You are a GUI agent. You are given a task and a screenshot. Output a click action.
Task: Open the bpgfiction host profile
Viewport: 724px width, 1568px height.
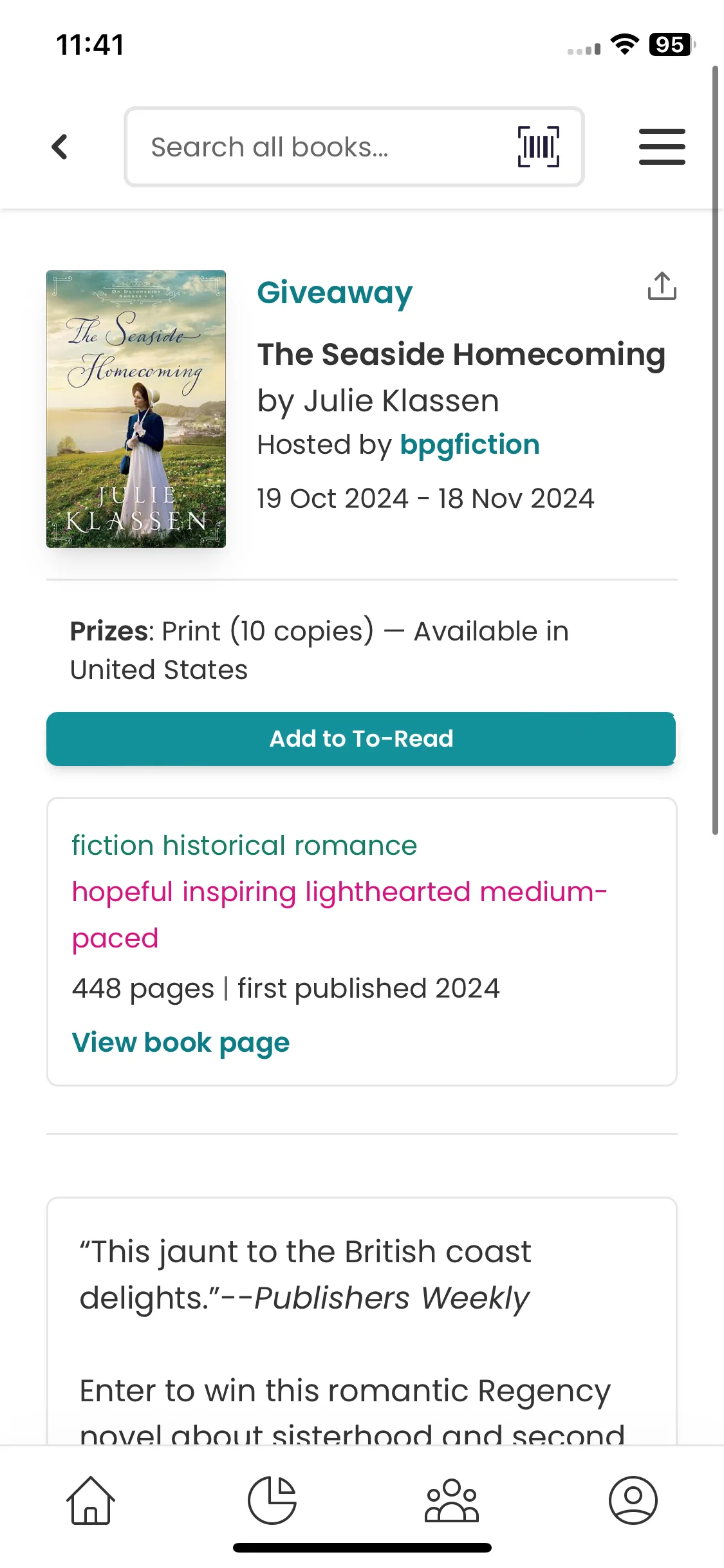pyautogui.click(x=469, y=445)
